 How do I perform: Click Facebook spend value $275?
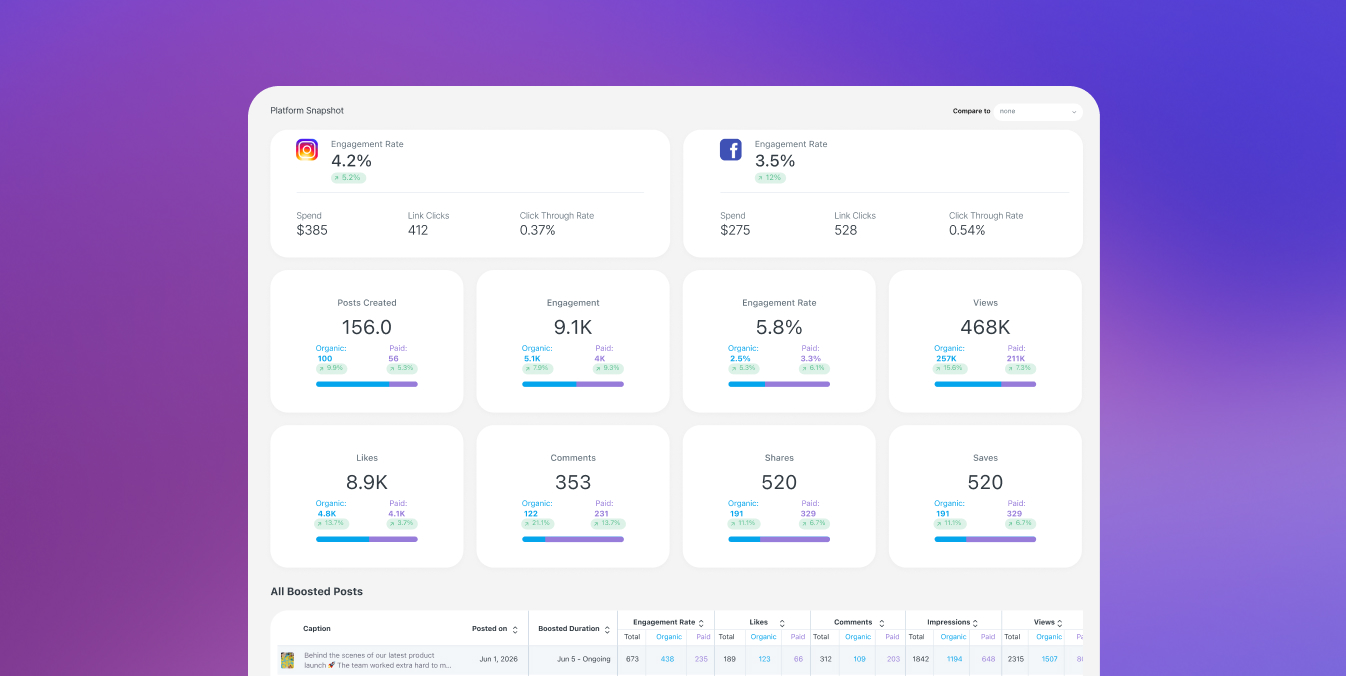click(736, 231)
